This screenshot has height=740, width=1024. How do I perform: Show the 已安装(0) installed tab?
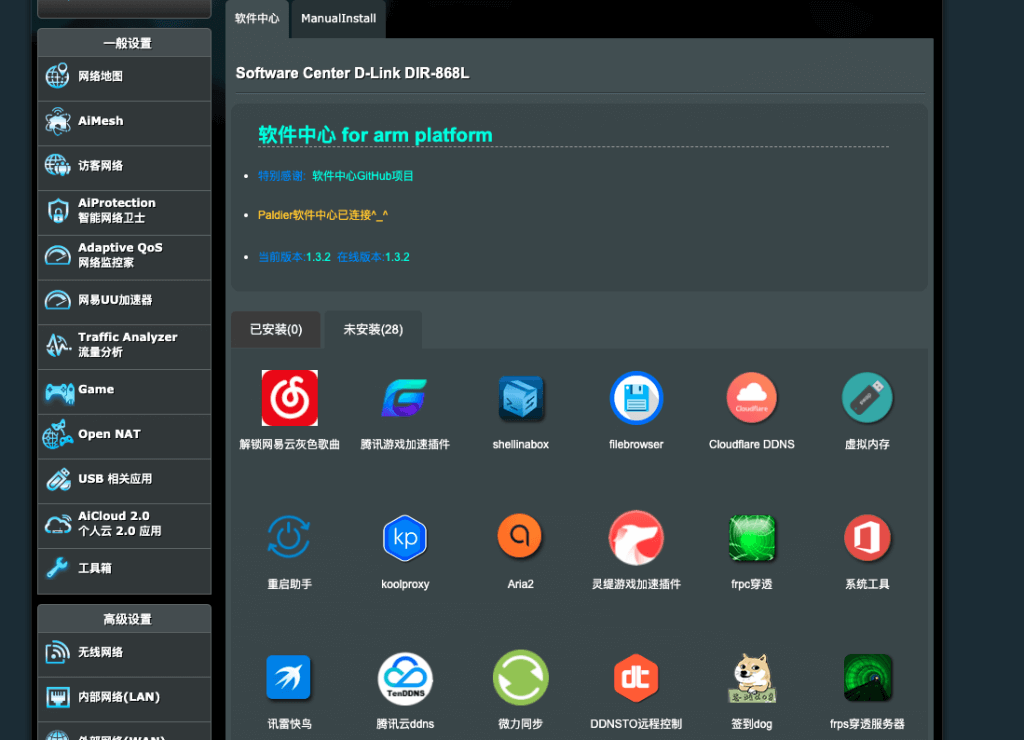(x=276, y=329)
